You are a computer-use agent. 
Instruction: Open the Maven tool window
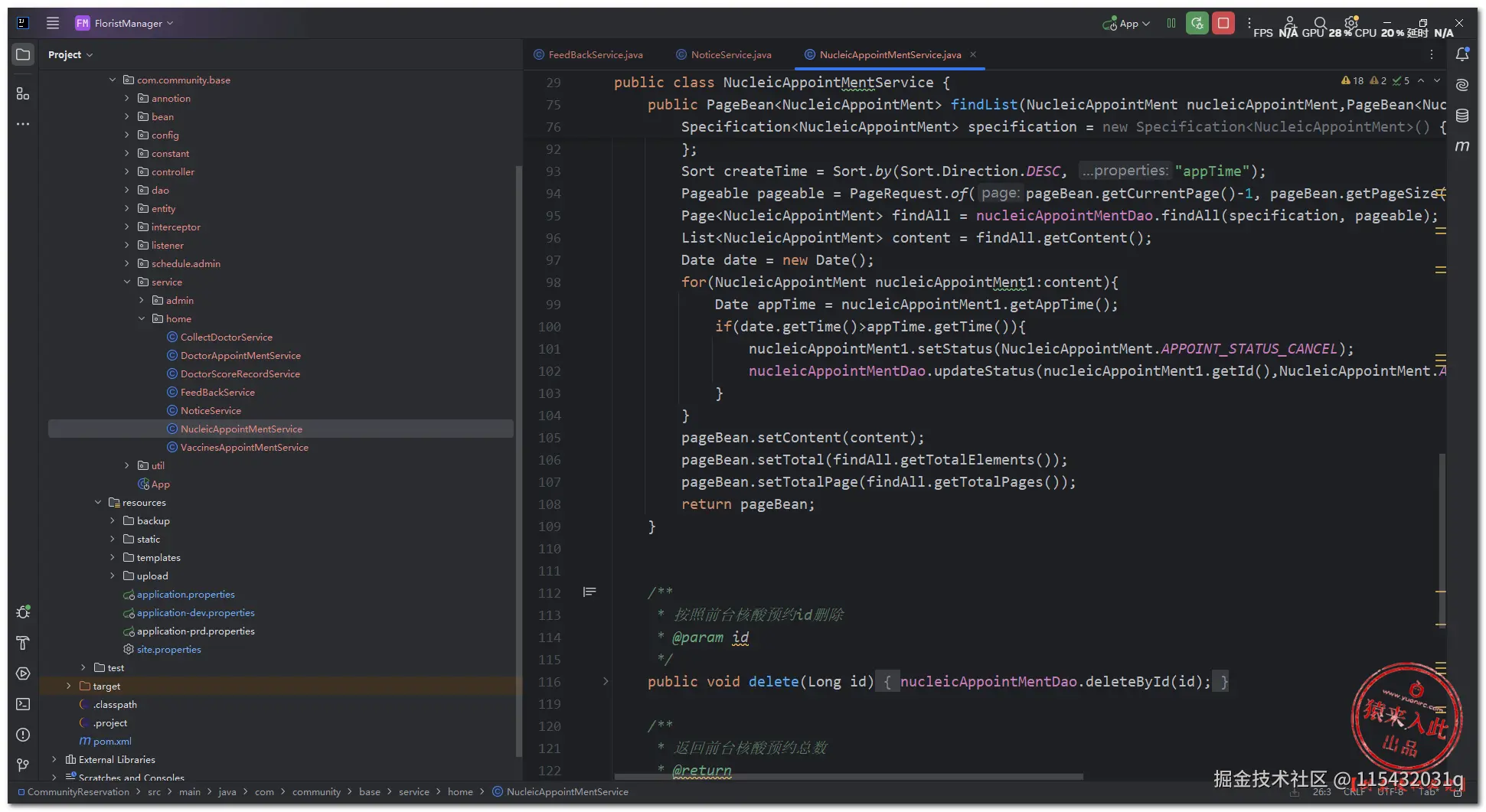coord(1462,146)
